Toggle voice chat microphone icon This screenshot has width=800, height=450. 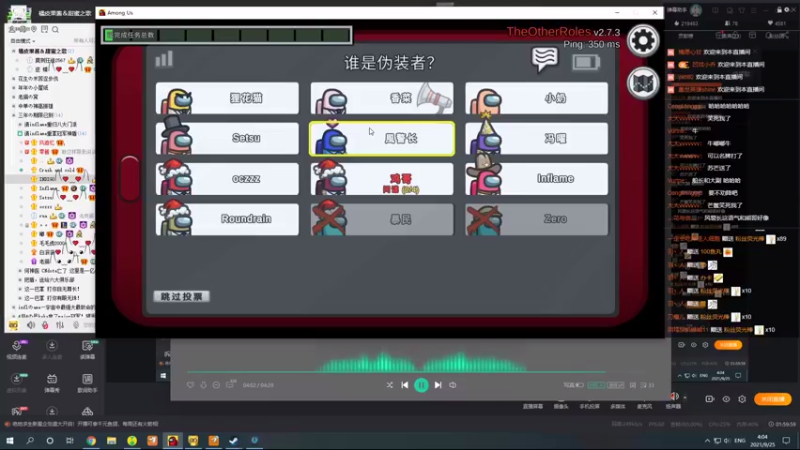point(45,325)
